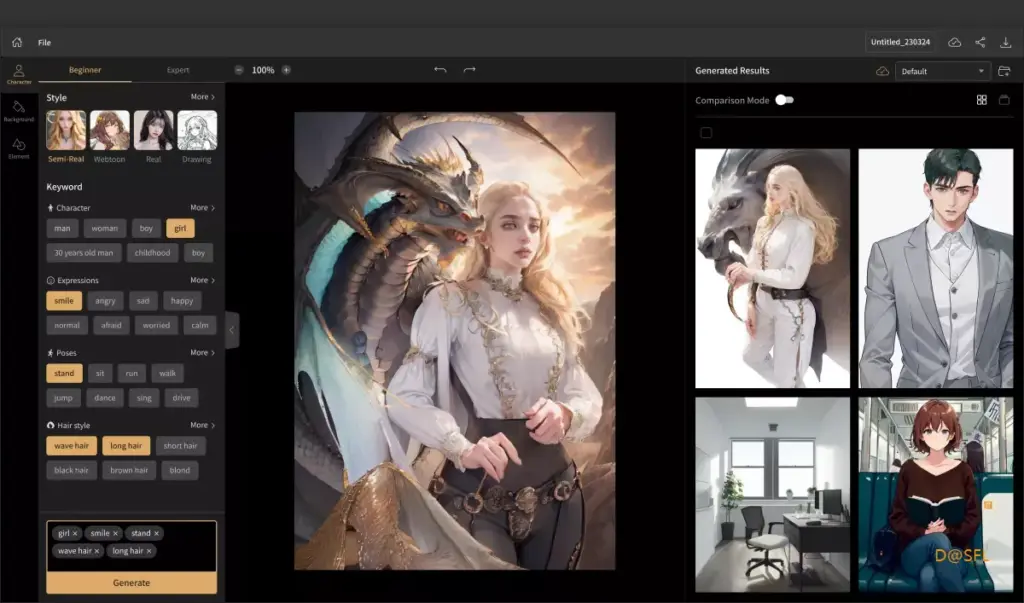Expand More styles

coord(202,97)
